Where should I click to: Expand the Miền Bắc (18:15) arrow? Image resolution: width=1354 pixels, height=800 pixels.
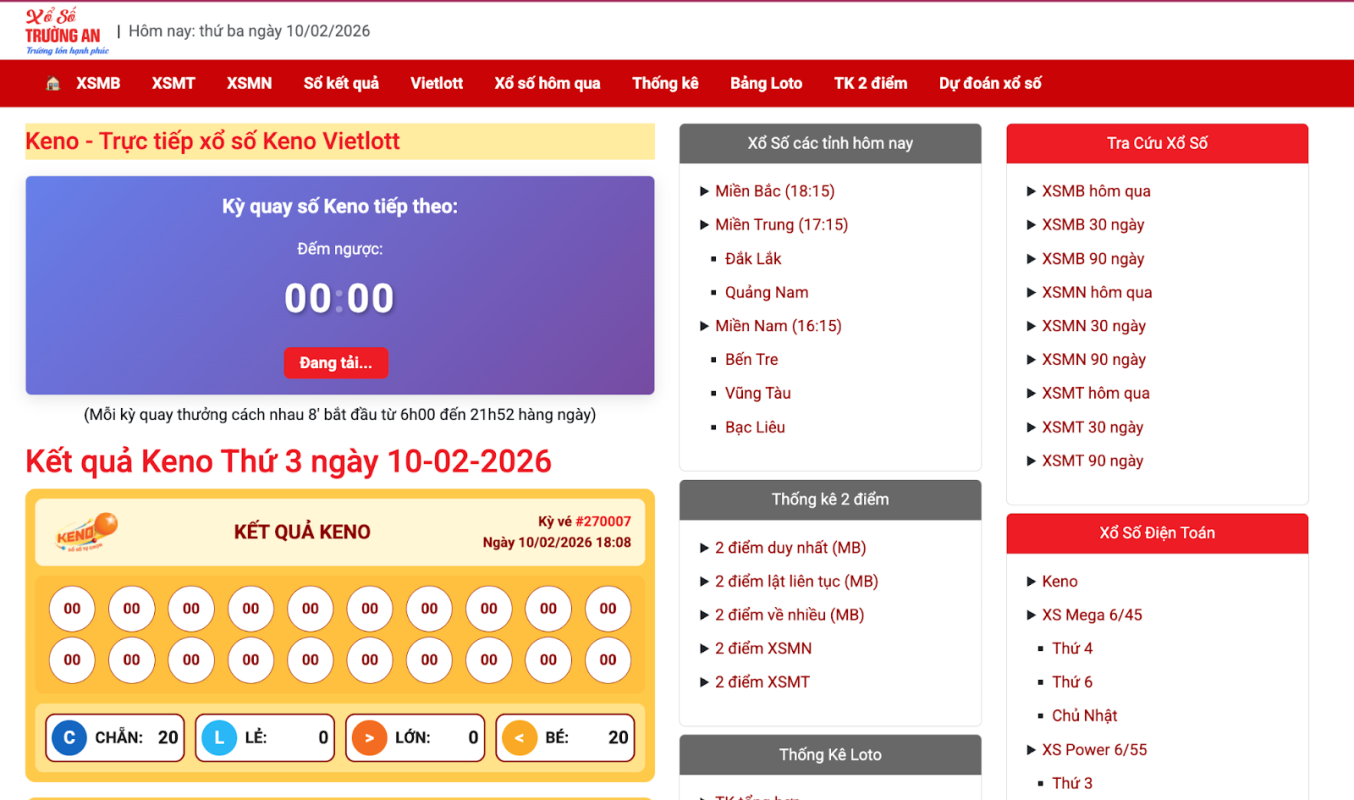pos(705,191)
